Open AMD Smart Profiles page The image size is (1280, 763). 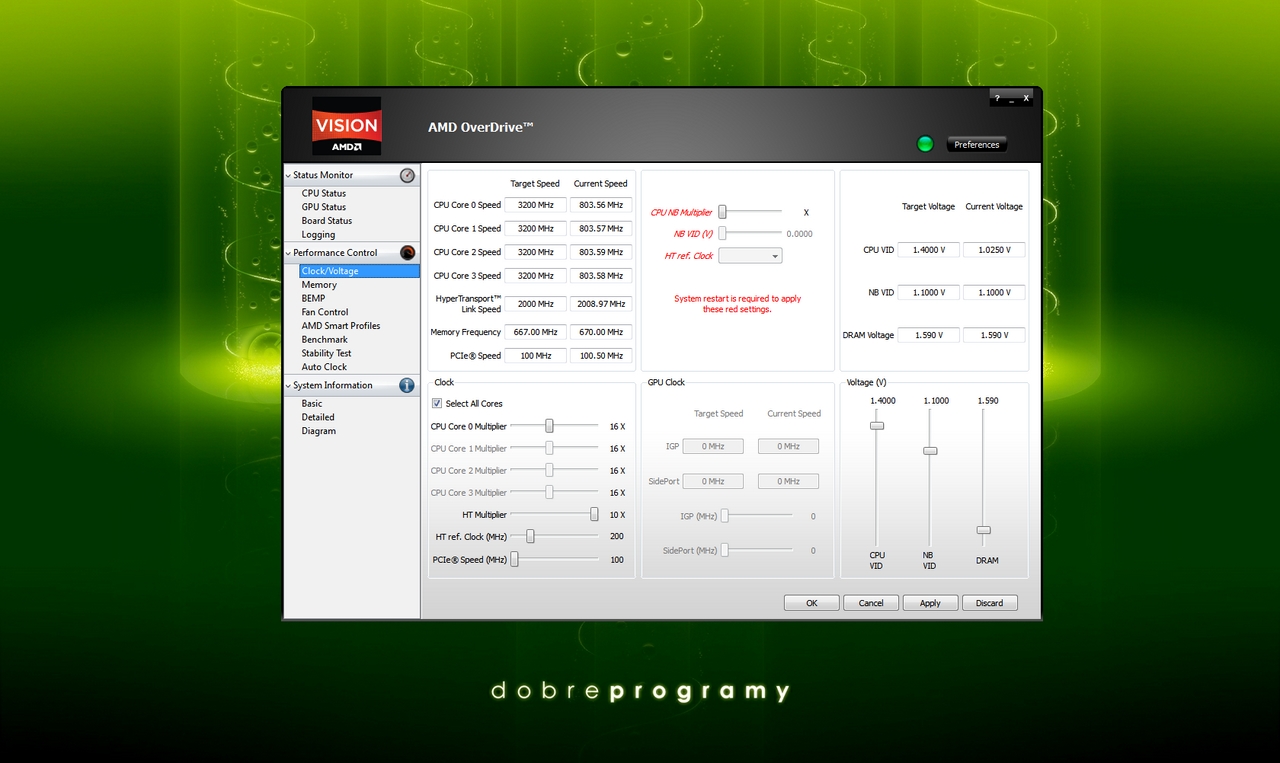341,326
